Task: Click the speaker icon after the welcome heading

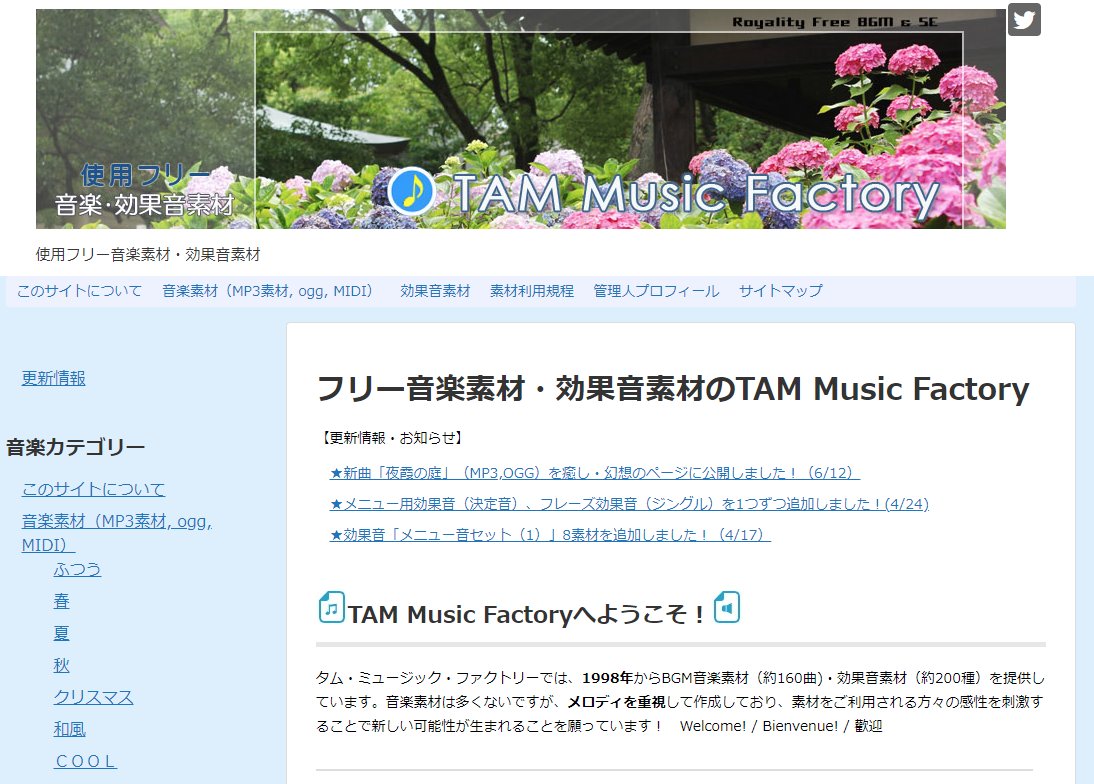Action: click(725, 607)
